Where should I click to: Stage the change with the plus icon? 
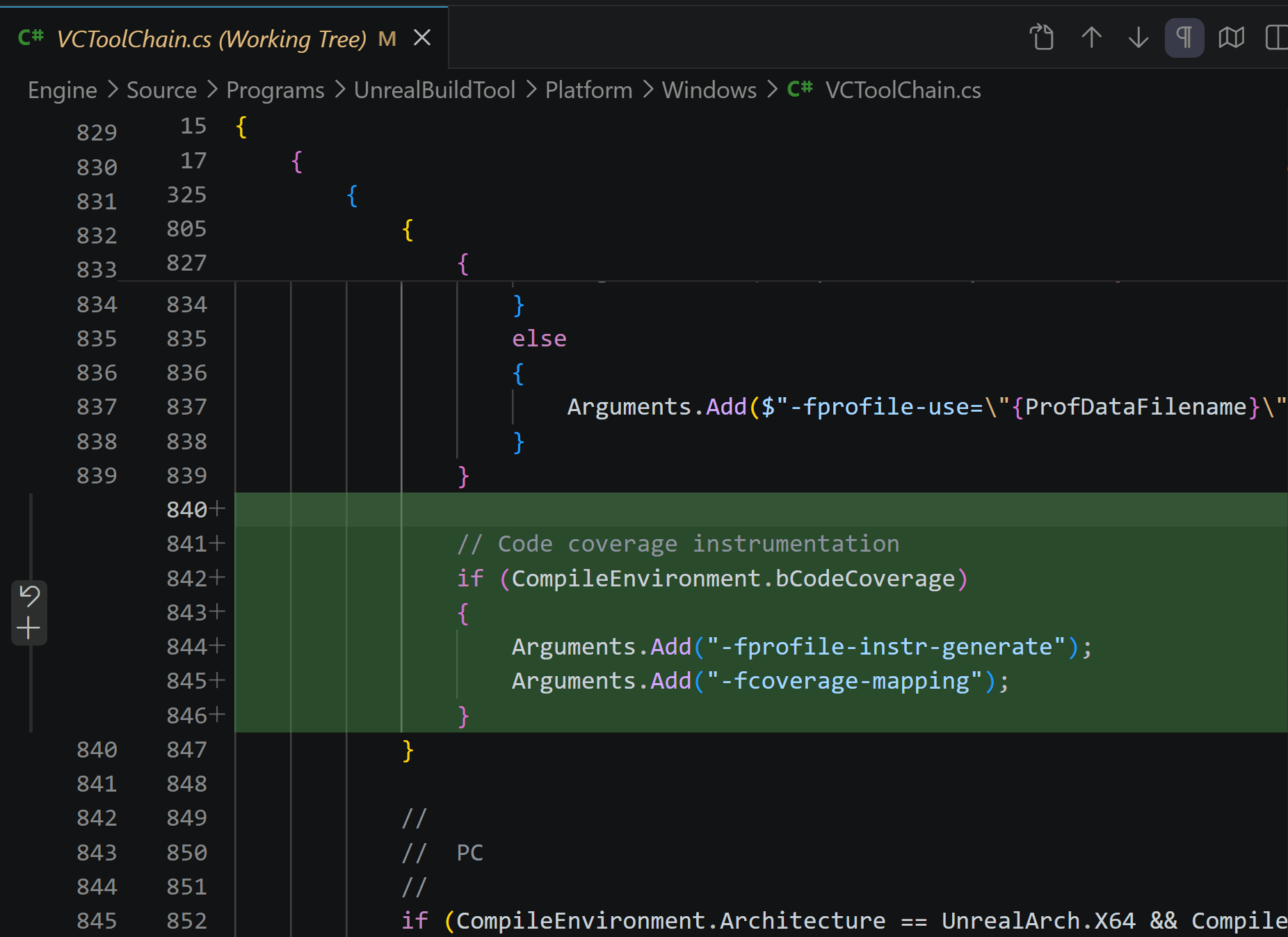click(x=29, y=629)
